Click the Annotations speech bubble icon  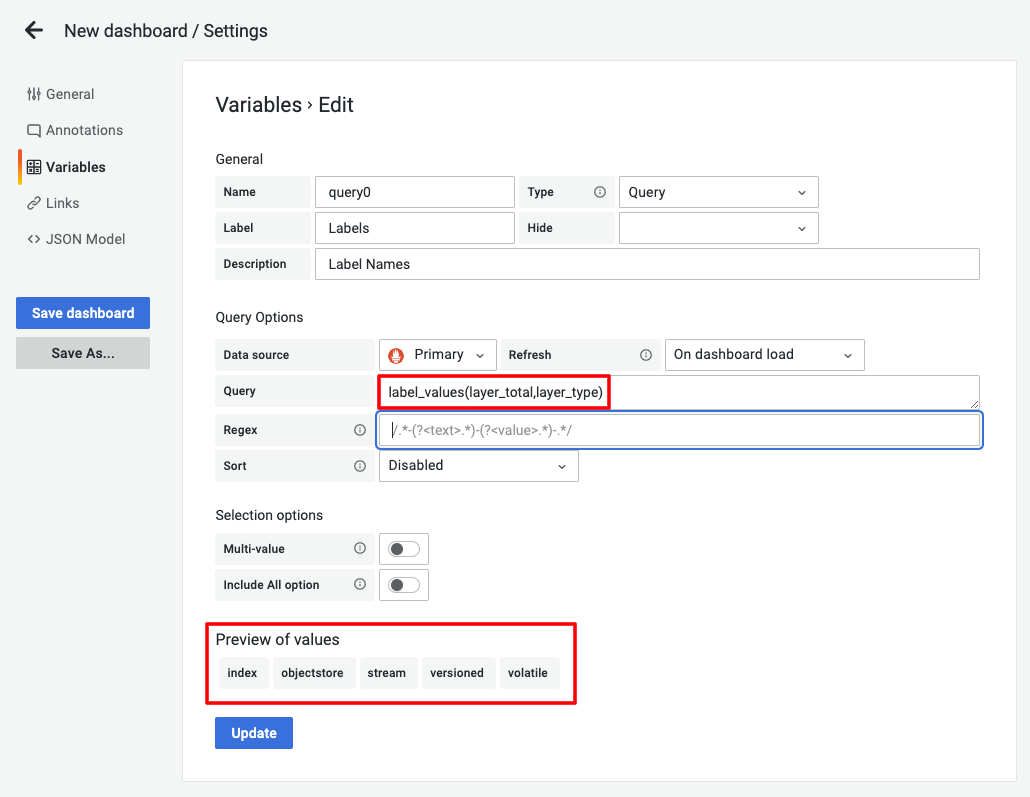(35, 130)
